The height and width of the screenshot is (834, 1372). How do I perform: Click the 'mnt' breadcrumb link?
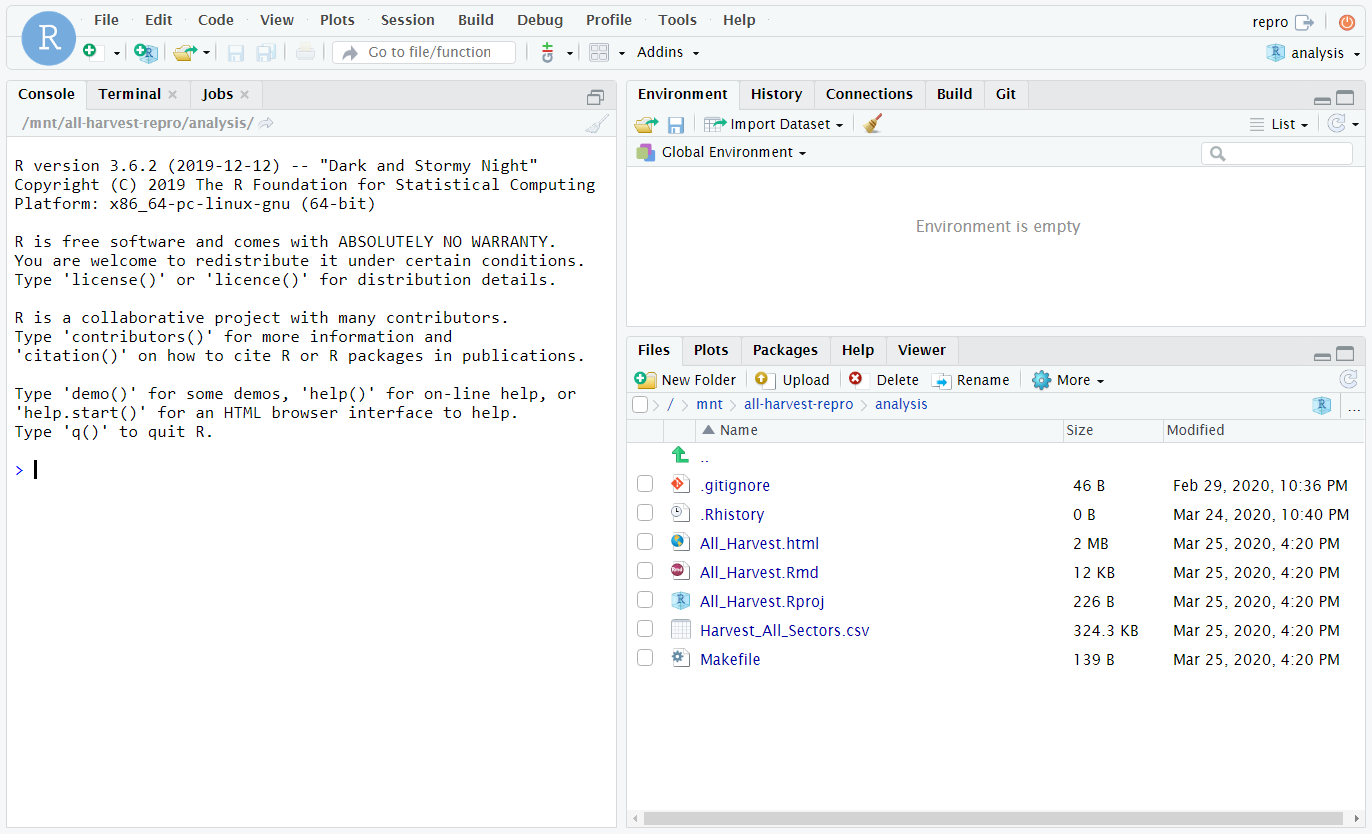click(709, 405)
